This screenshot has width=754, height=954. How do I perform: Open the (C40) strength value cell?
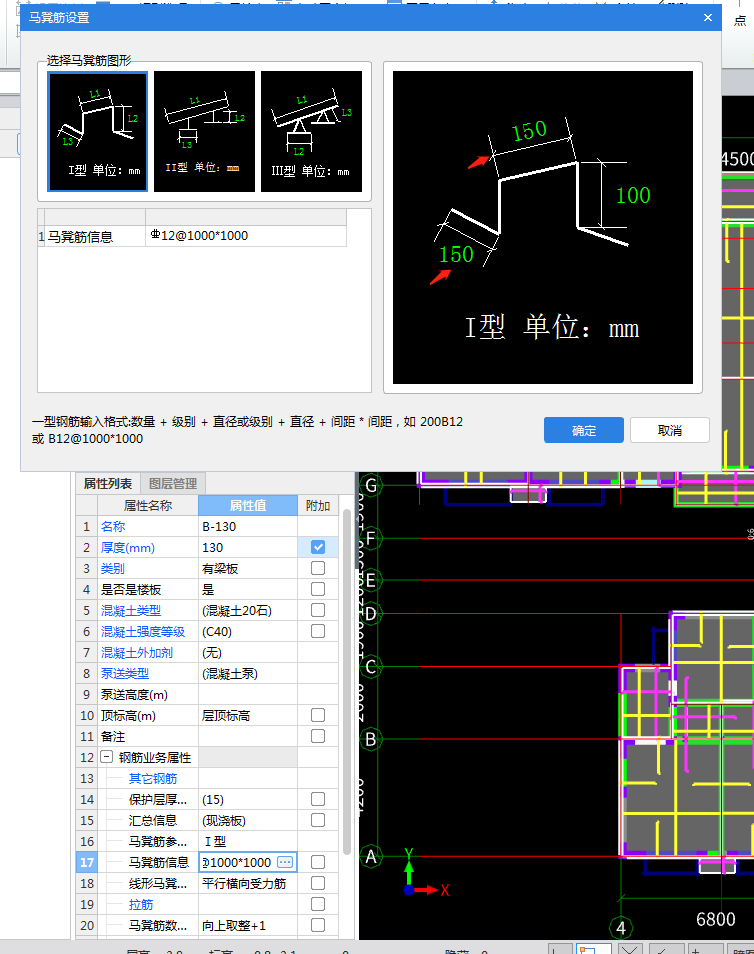(248, 632)
